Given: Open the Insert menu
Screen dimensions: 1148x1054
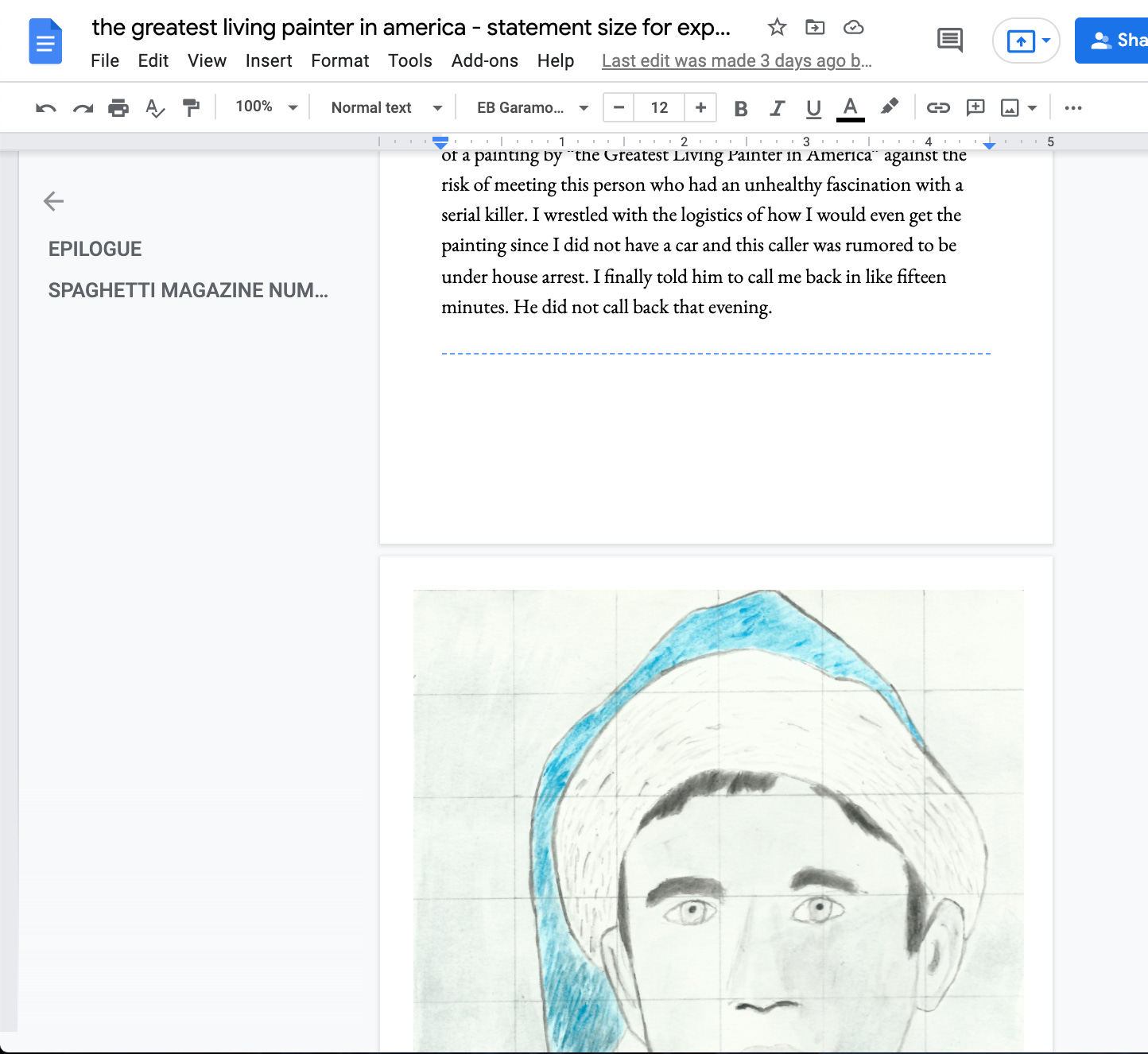Looking at the screenshot, I should (269, 61).
